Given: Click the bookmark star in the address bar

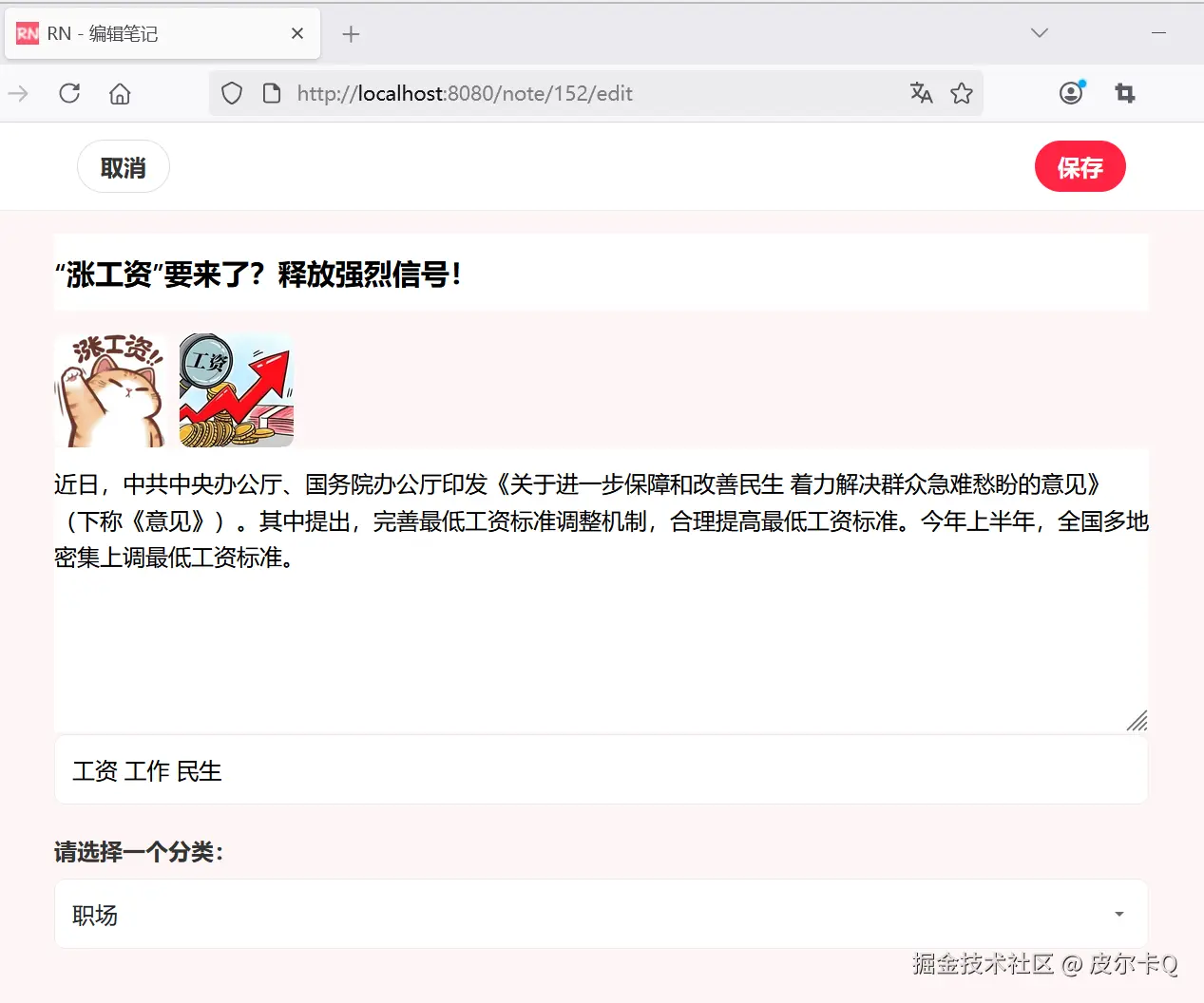Looking at the screenshot, I should click(962, 93).
